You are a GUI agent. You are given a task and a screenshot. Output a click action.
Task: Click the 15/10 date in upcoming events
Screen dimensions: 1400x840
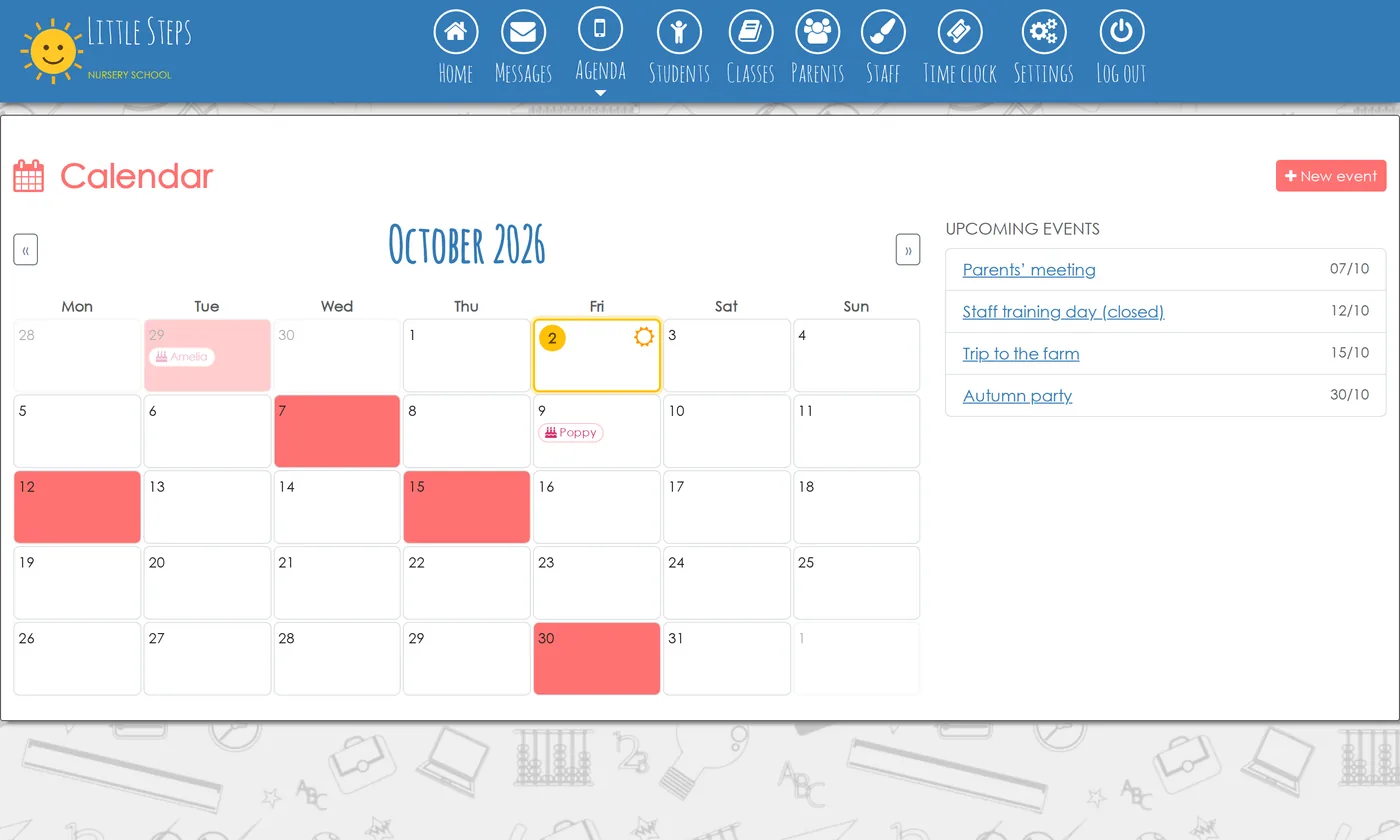pos(1349,353)
